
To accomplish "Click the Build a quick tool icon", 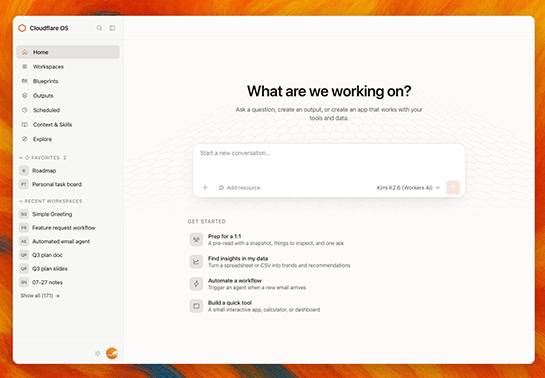I will 196,306.
